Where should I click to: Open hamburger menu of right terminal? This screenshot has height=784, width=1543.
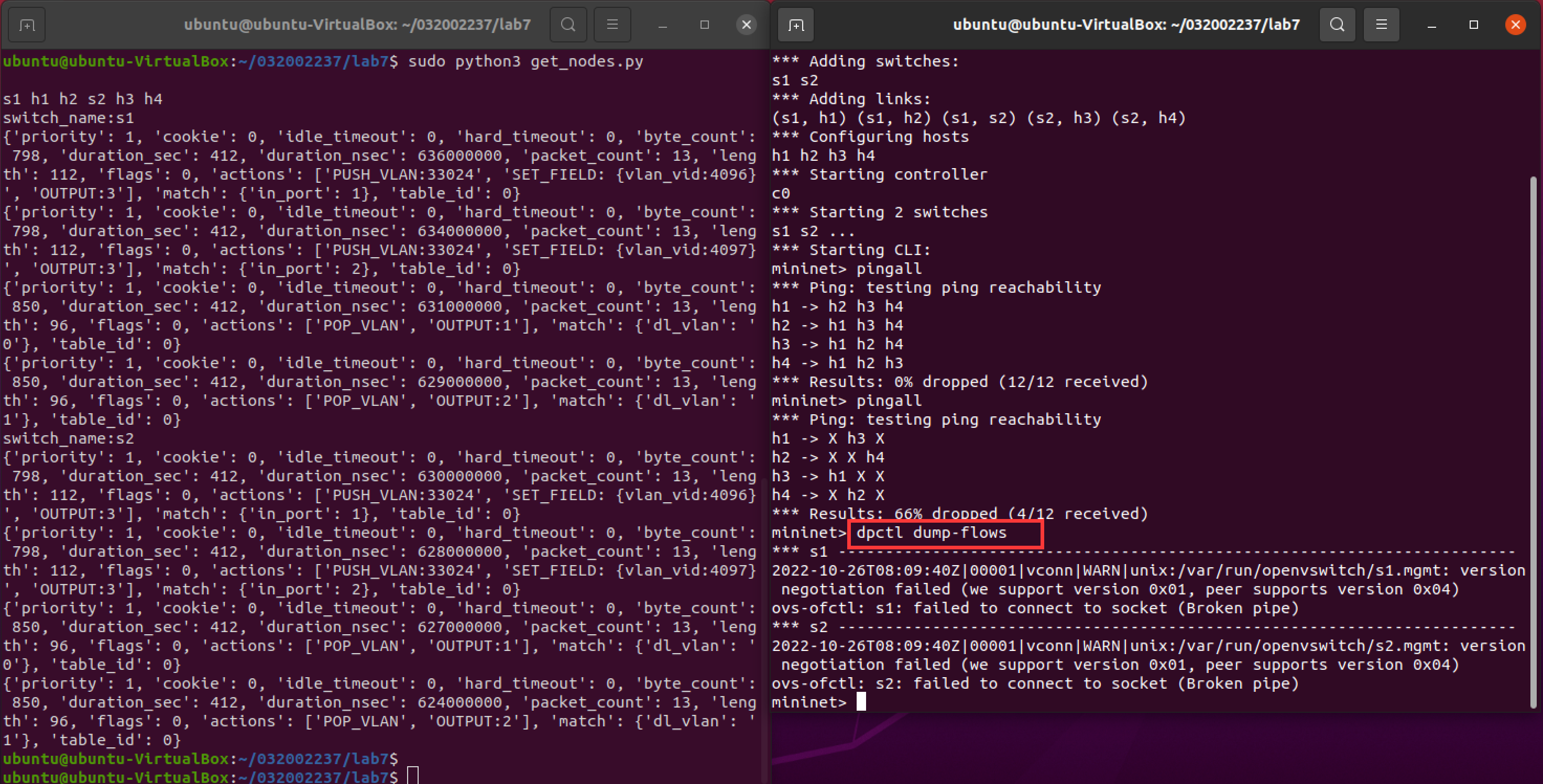point(1381,25)
